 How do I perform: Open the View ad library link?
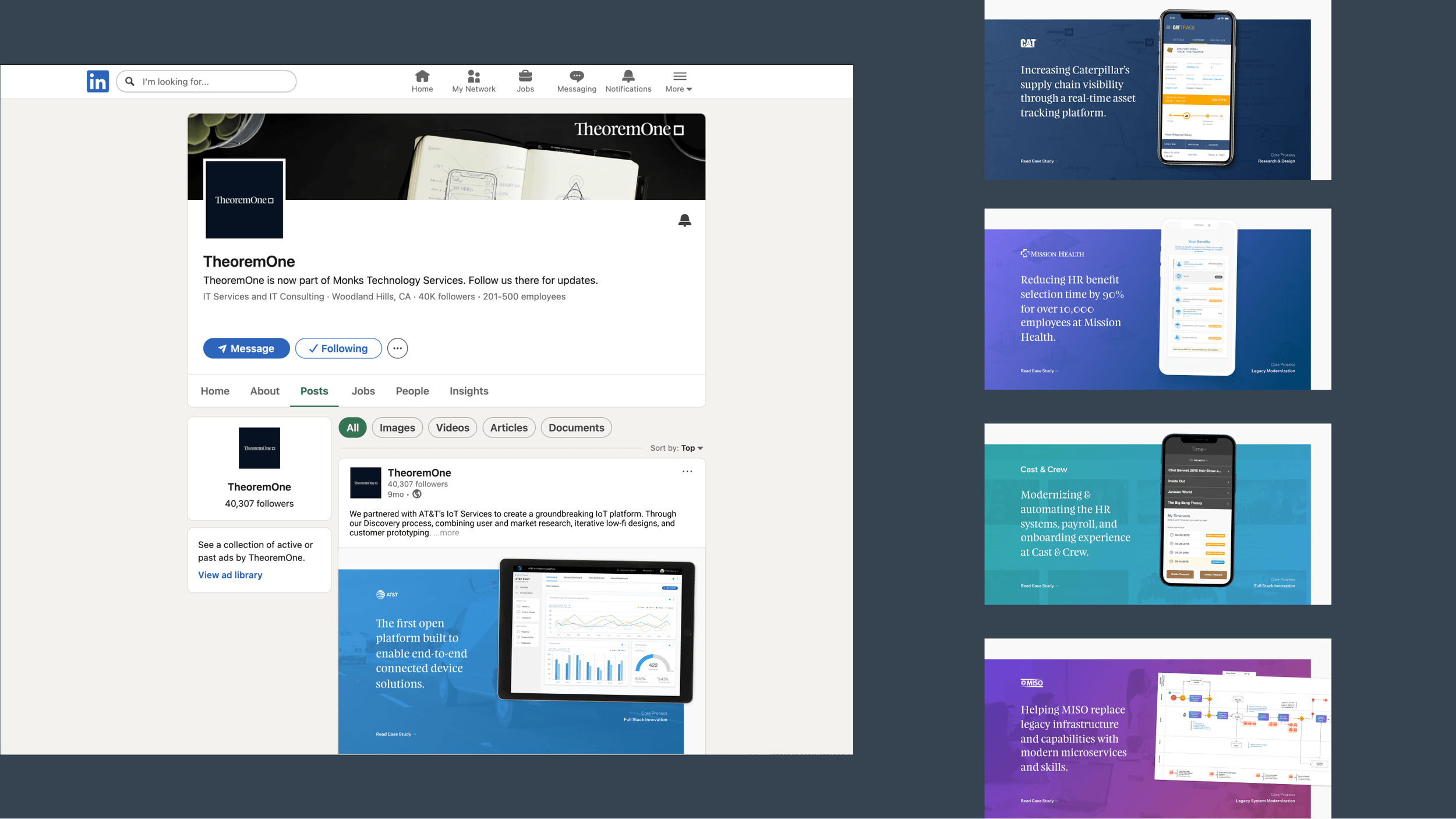pyautogui.click(x=230, y=575)
